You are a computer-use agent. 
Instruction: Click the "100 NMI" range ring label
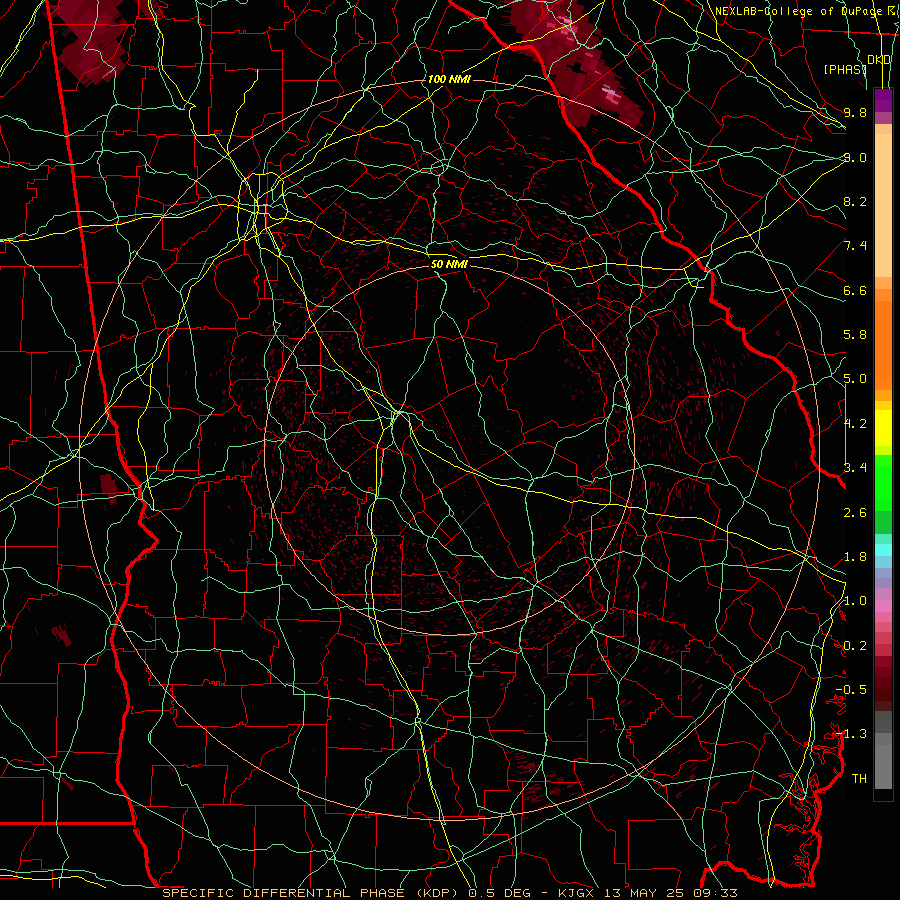pos(449,79)
